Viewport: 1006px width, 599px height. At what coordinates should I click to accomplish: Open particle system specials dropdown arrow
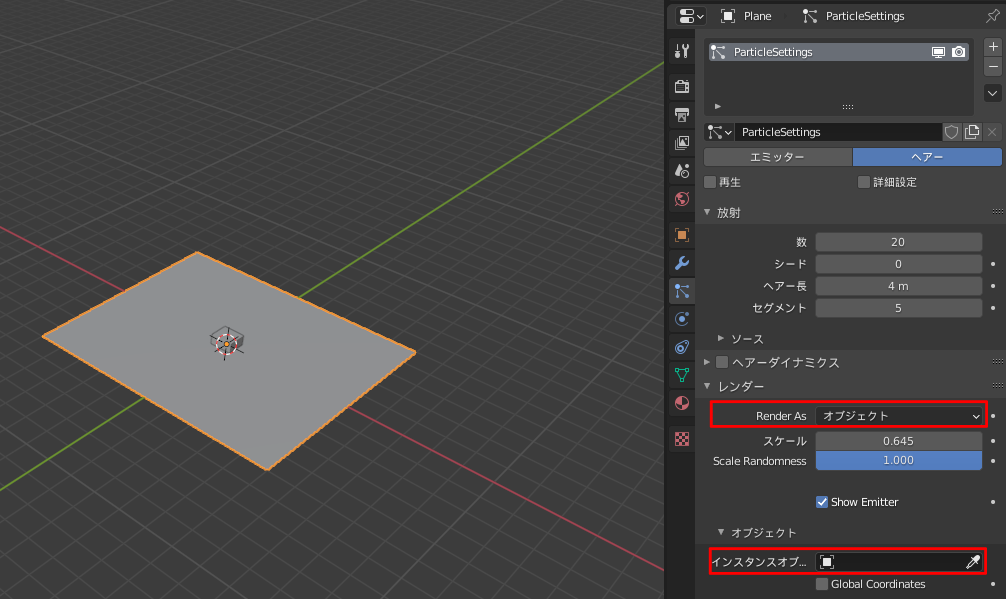(993, 94)
